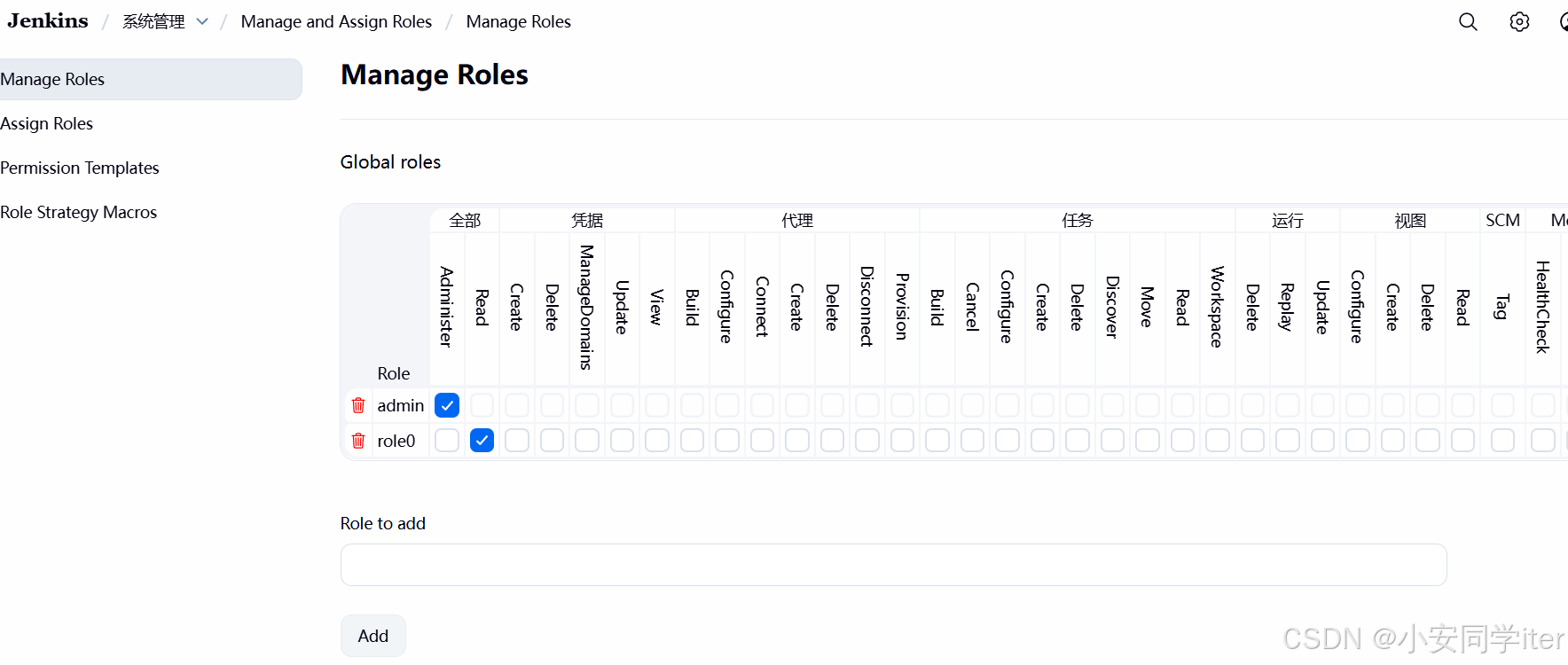Click the role0 role name
Screen dimensions: 1568x665
click(x=396, y=441)
